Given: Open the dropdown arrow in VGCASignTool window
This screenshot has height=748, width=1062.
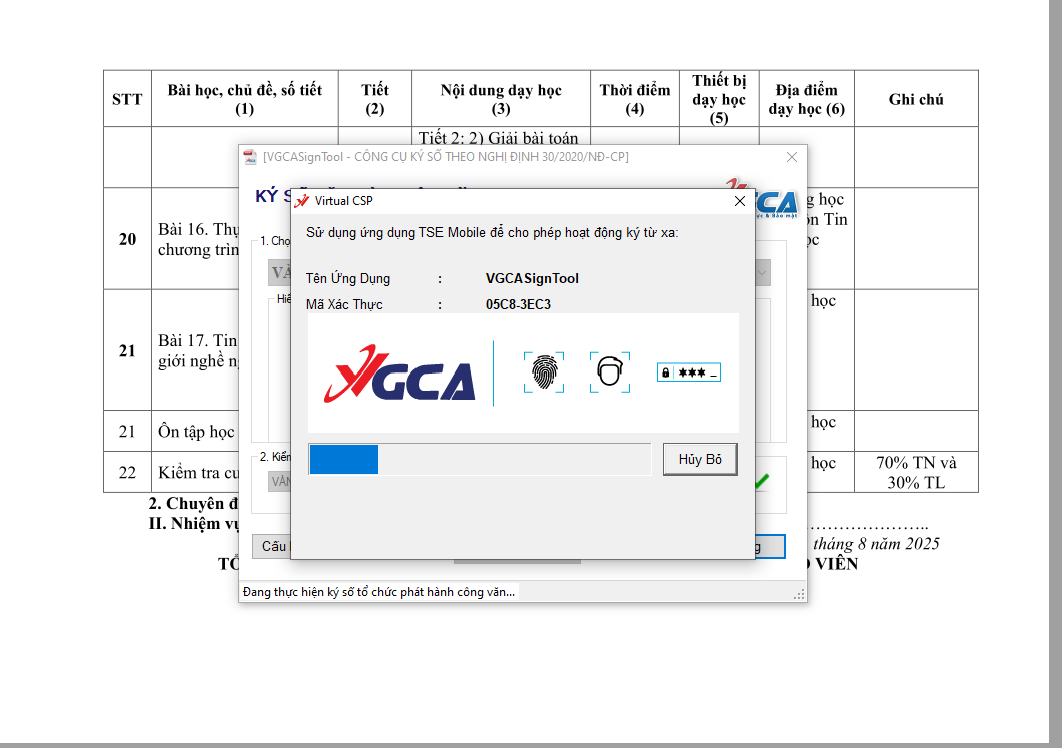Looking at the screenshot, I should point(762,273).
